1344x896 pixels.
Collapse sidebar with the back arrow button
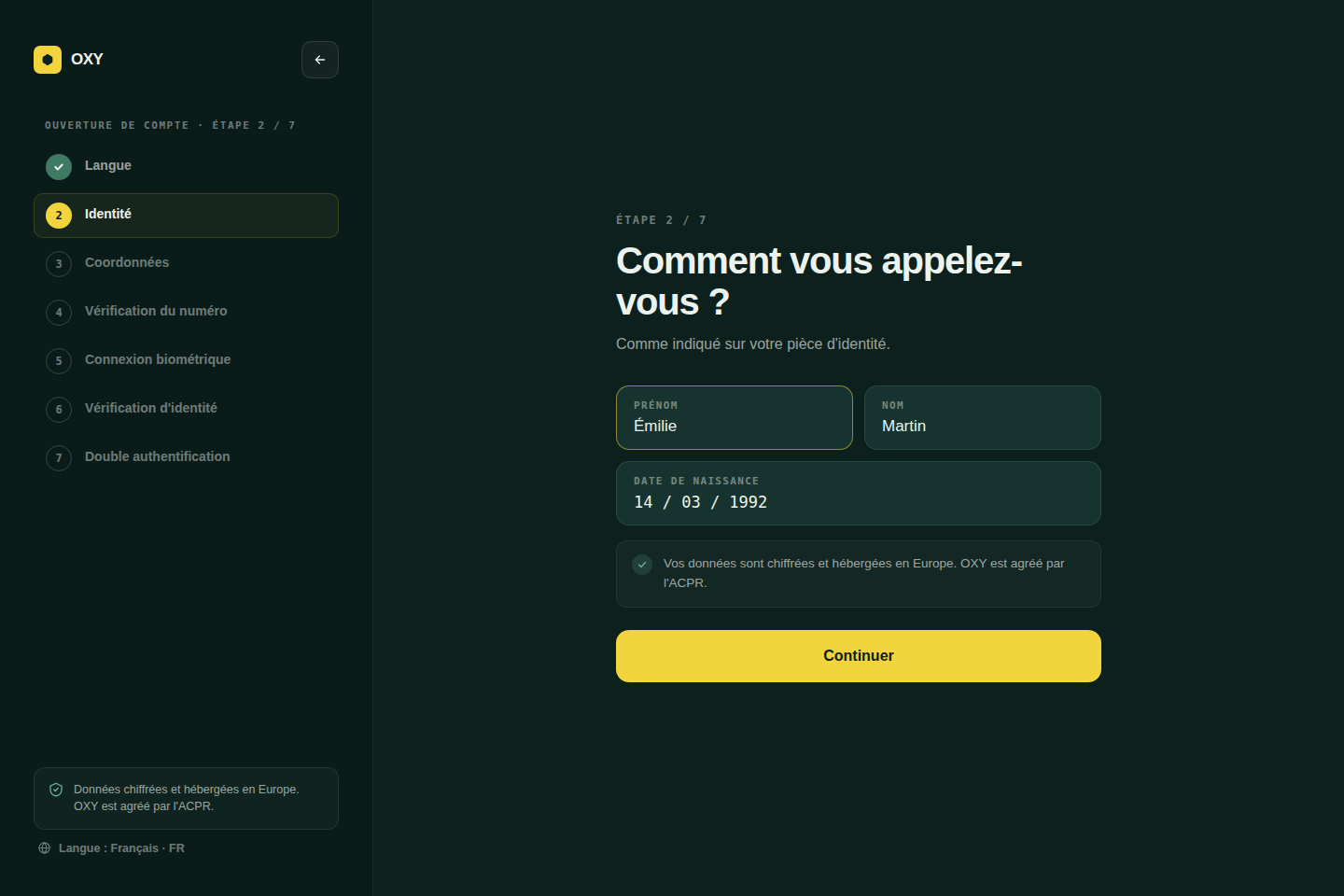320,60
